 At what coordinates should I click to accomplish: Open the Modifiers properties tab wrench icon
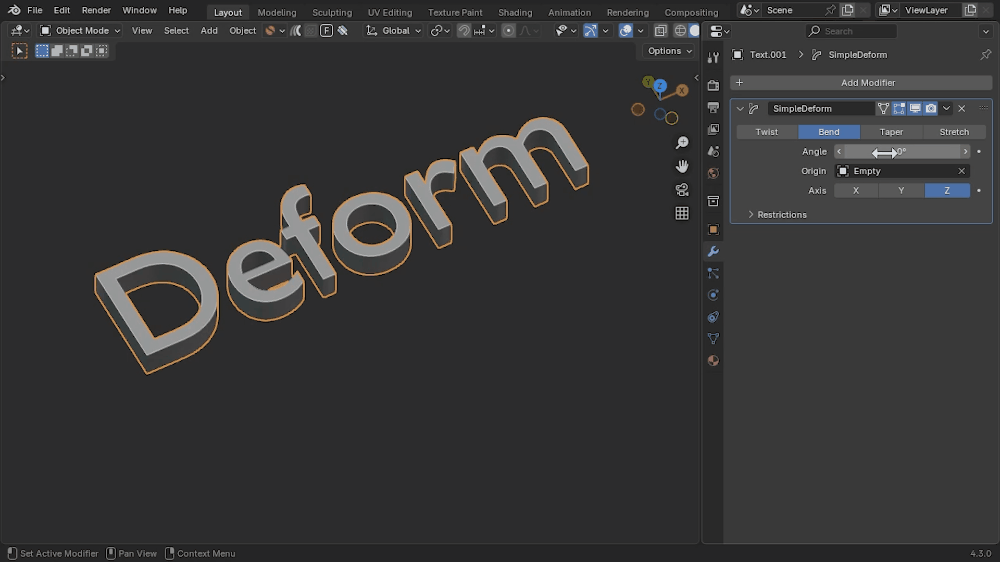(713, 251)
